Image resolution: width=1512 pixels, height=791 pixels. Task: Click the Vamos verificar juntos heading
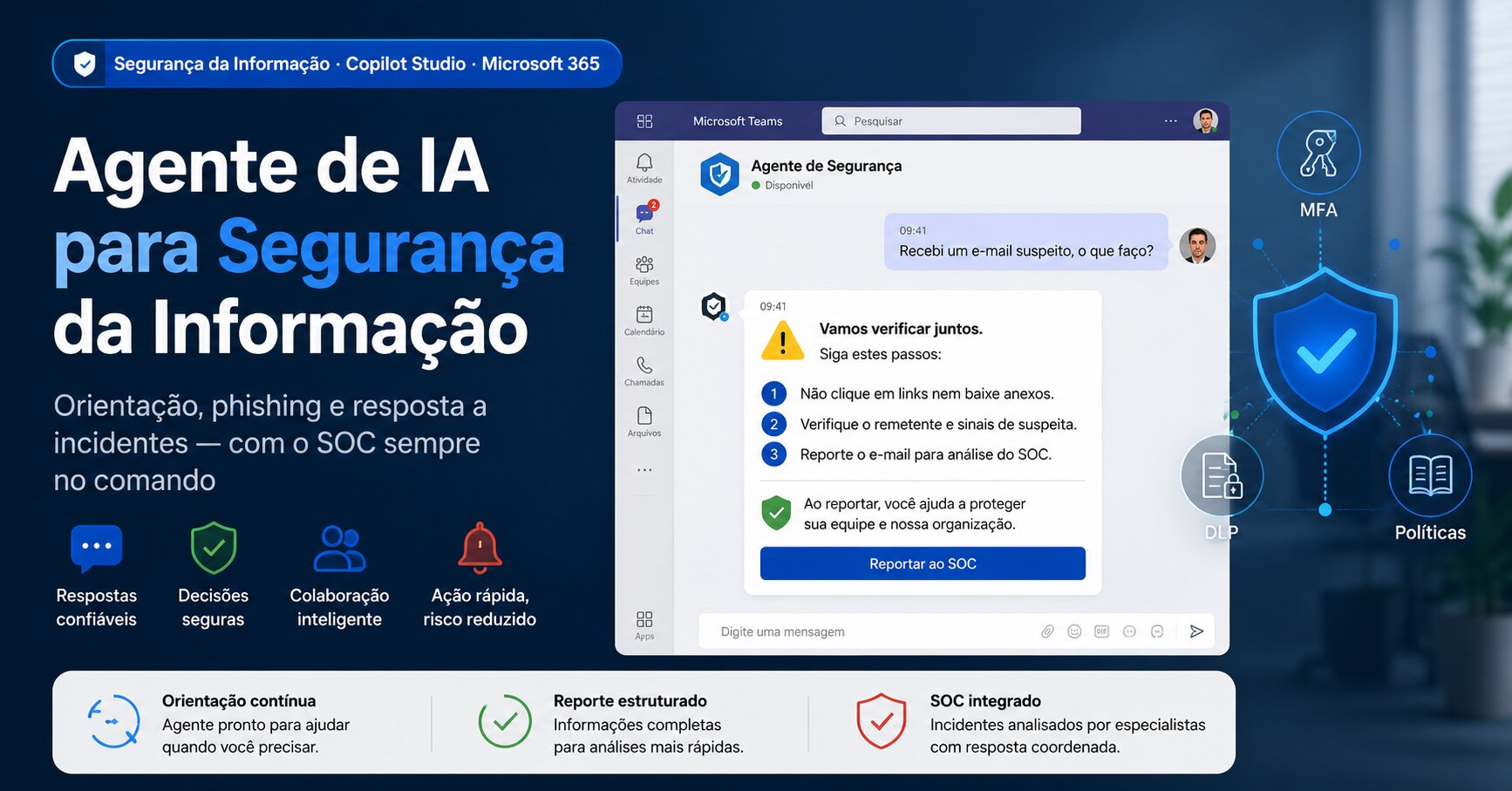pyautogui.click(x=901, y=329)
